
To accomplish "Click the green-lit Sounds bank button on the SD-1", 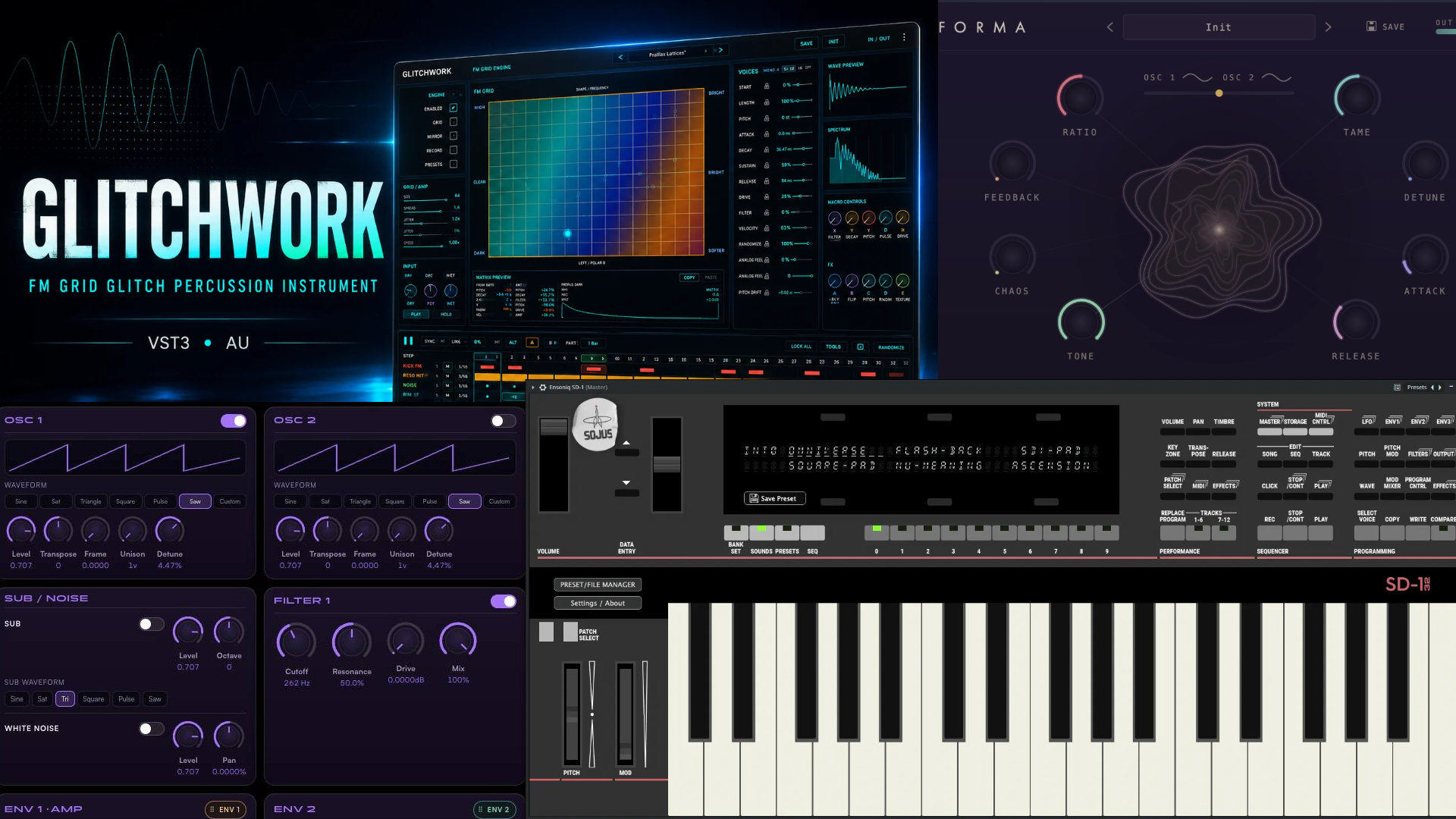I will pos(761,532).
